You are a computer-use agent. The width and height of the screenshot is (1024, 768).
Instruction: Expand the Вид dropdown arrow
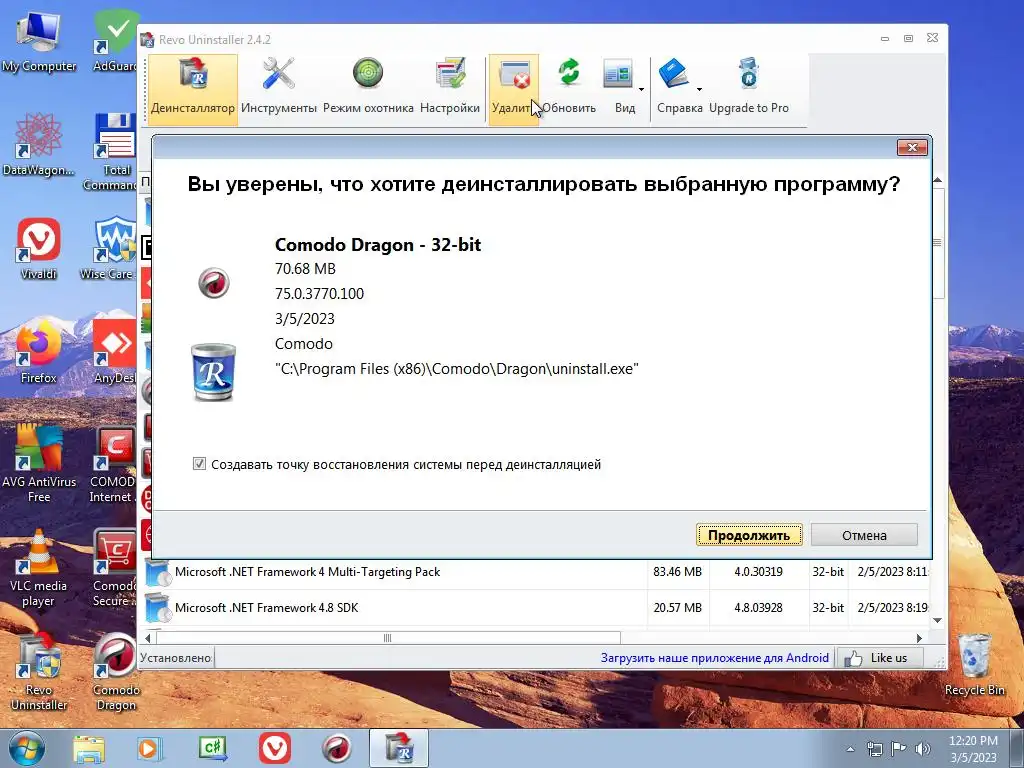641,89
